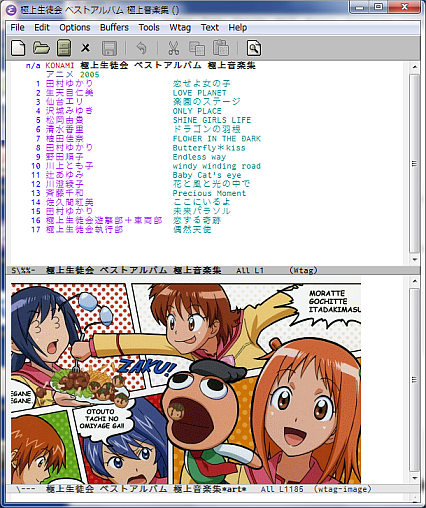This screenshot has height=508, width=426.
Task: Click the lower mode line showing (wtag-image)
Action: coord(213,489)
